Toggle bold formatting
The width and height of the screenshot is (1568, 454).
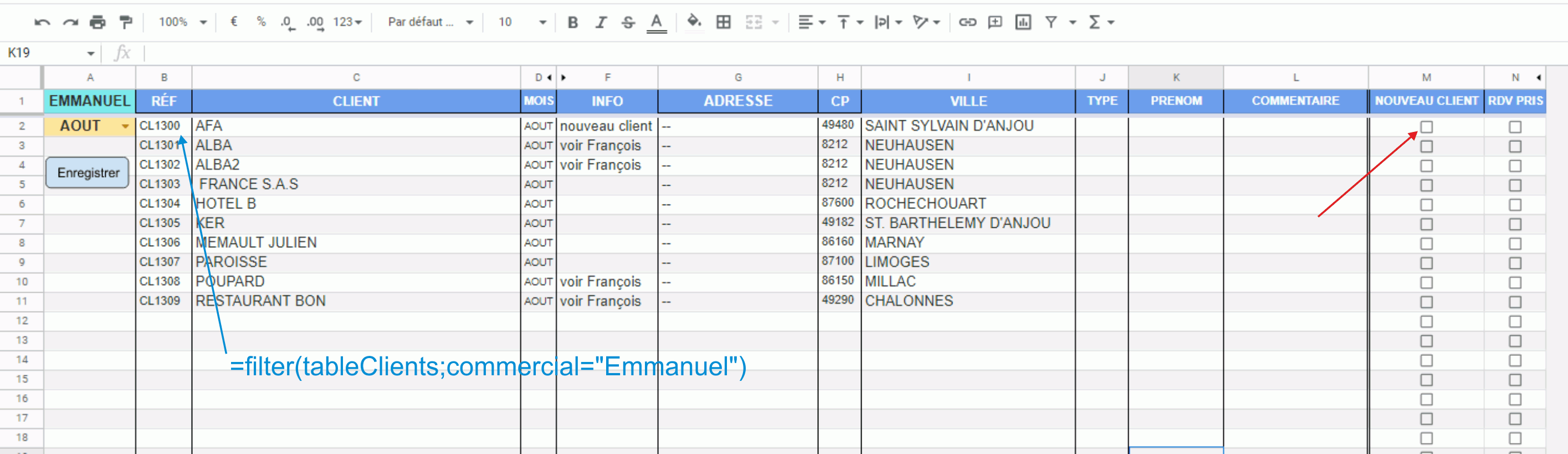(573, 23)
